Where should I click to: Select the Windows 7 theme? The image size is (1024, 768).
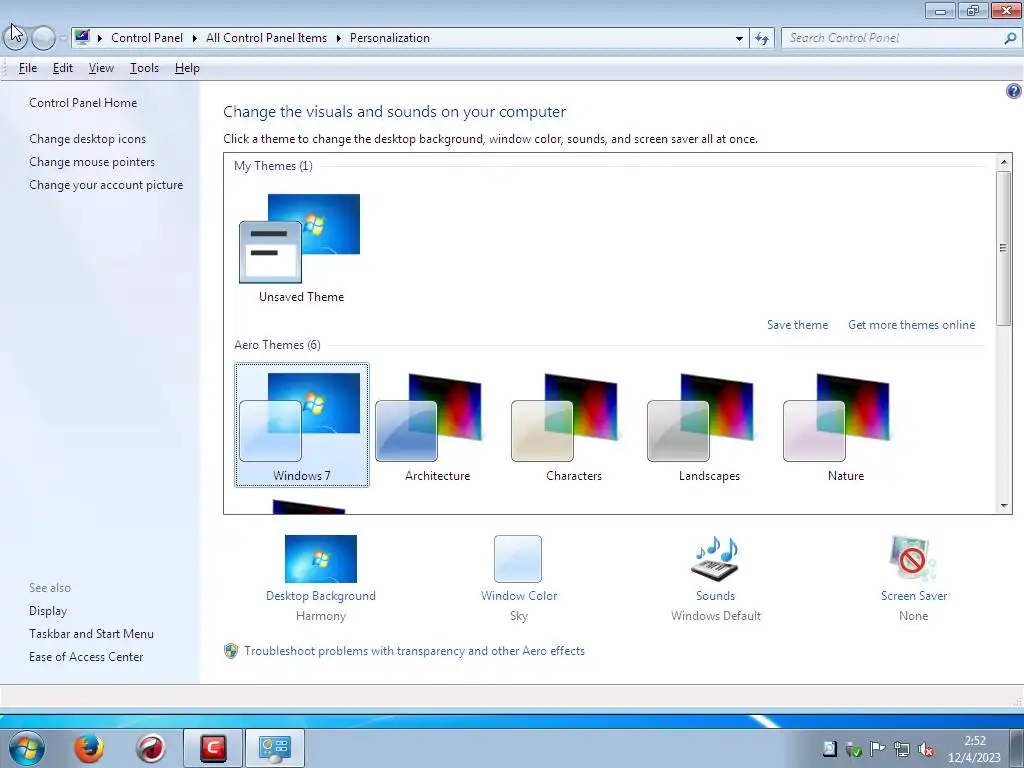click(302, 425)
